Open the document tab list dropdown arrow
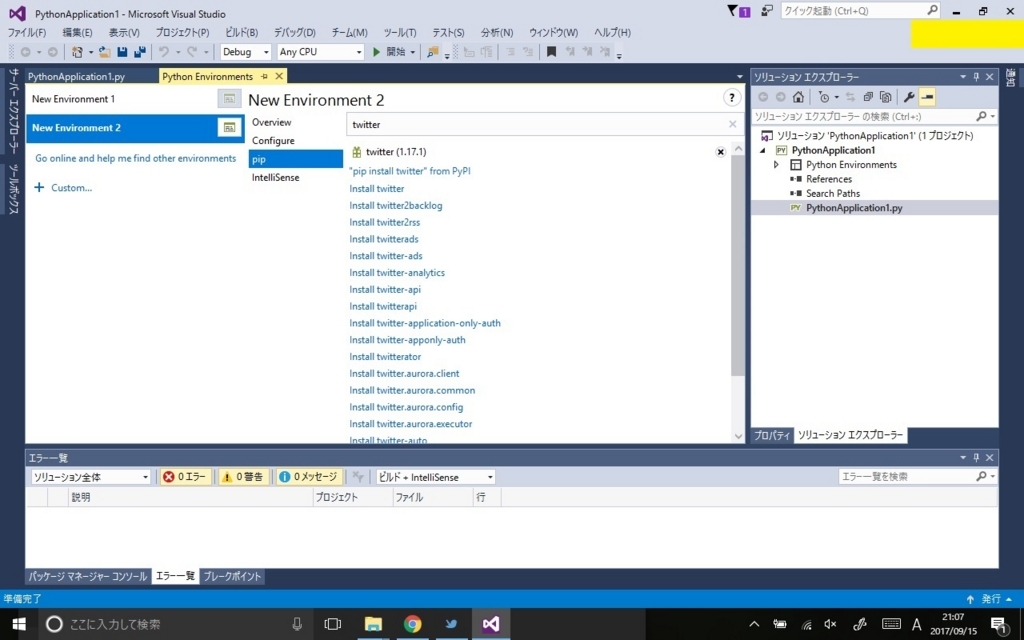1024x640 pixels. coord(739,76)
